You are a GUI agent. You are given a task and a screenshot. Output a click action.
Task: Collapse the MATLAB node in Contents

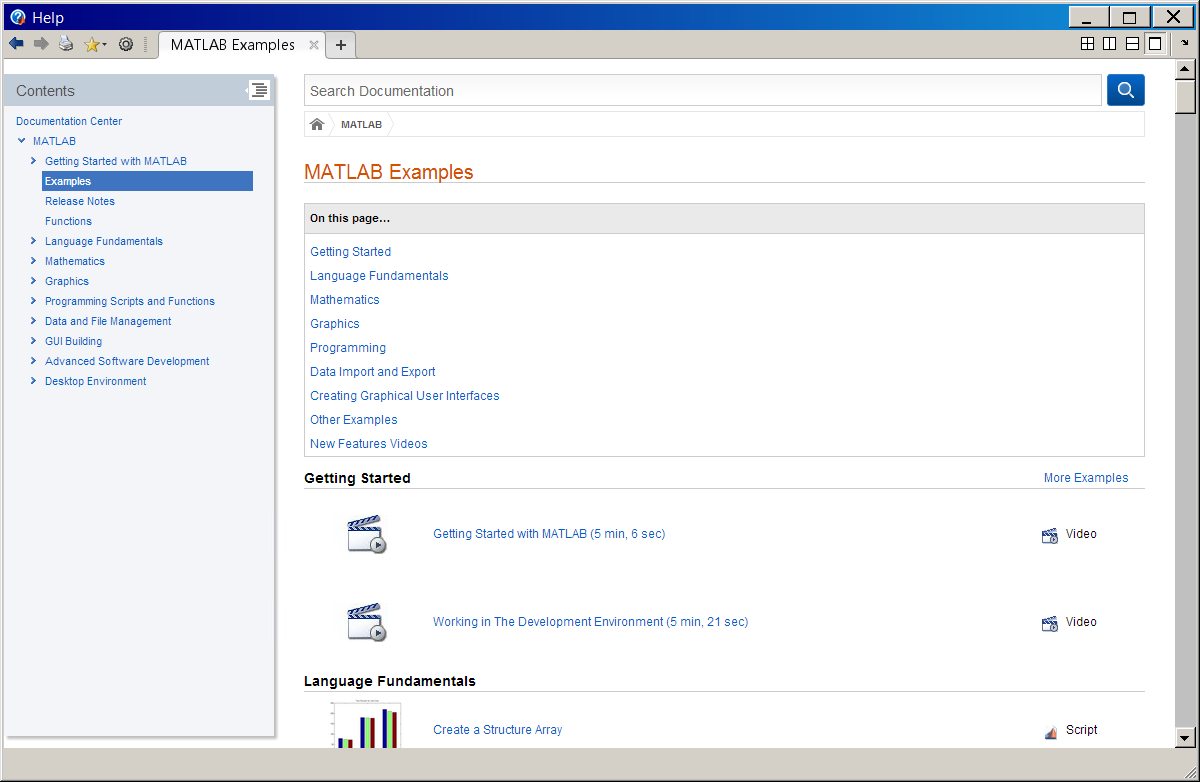coord(22,141)
